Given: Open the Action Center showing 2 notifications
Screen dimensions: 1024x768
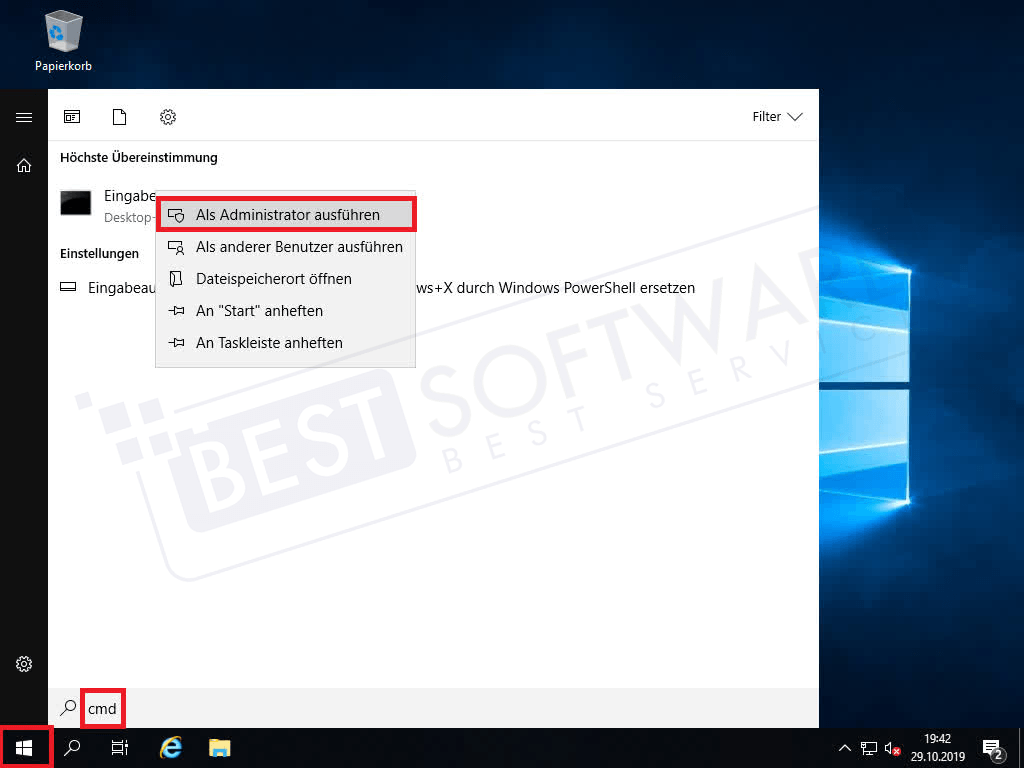Looking at the screenshot, I should pos(992,747).
